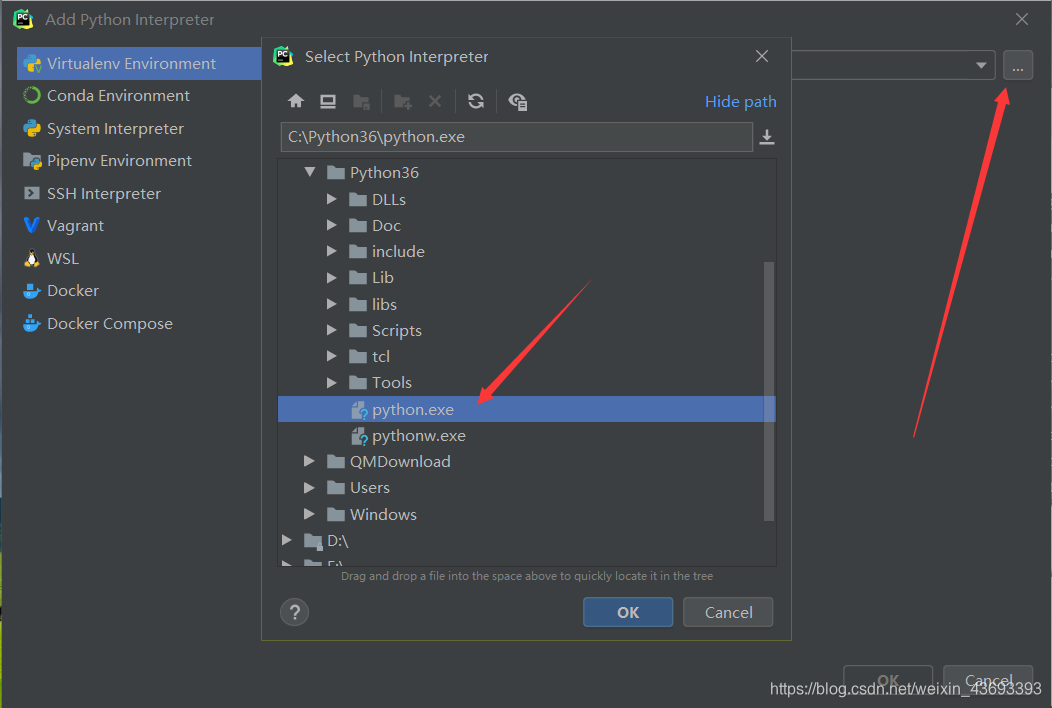The width and height of the screenshot is (1052, 708).
Task: Select the QMDownload folder row
Action: [527, 462]
